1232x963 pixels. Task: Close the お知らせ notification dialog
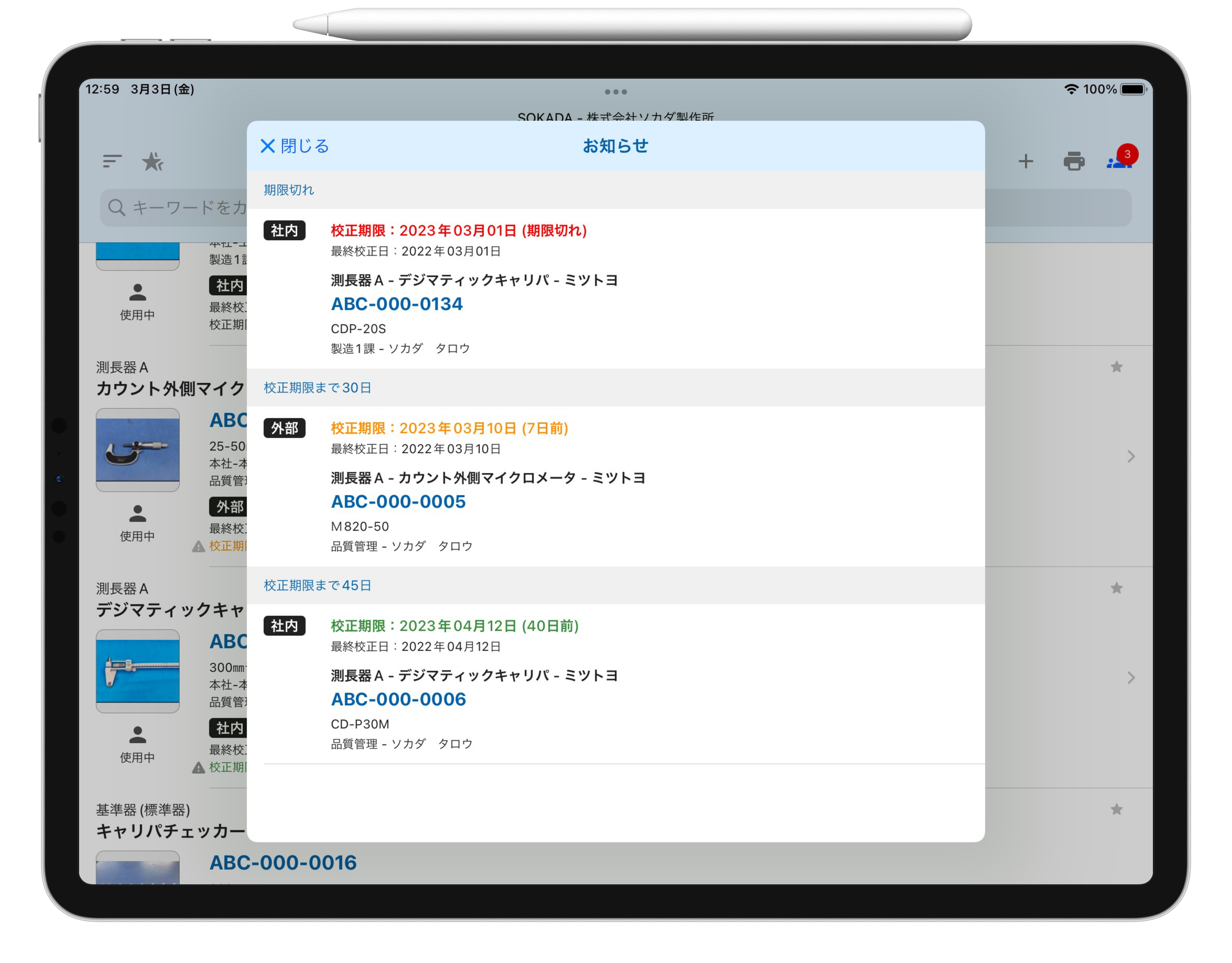[x=294, y=146]
